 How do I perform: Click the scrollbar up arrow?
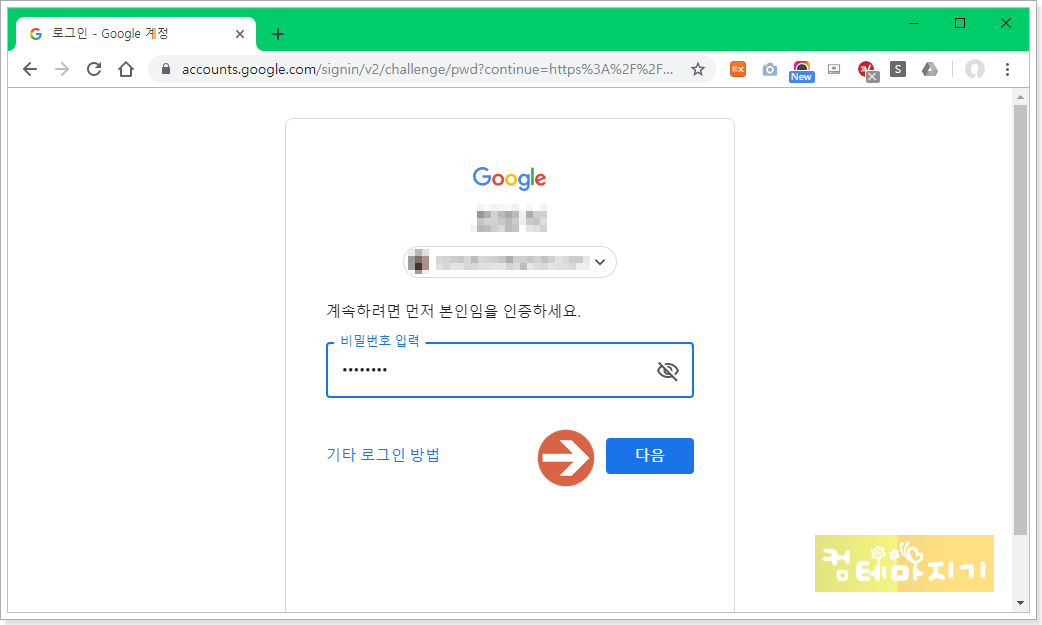pos(1021,97)
